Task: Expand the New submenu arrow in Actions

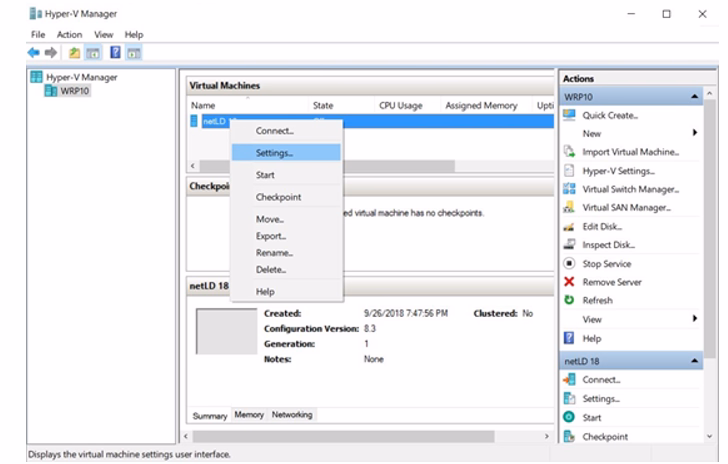Action: tap(695, 133)
